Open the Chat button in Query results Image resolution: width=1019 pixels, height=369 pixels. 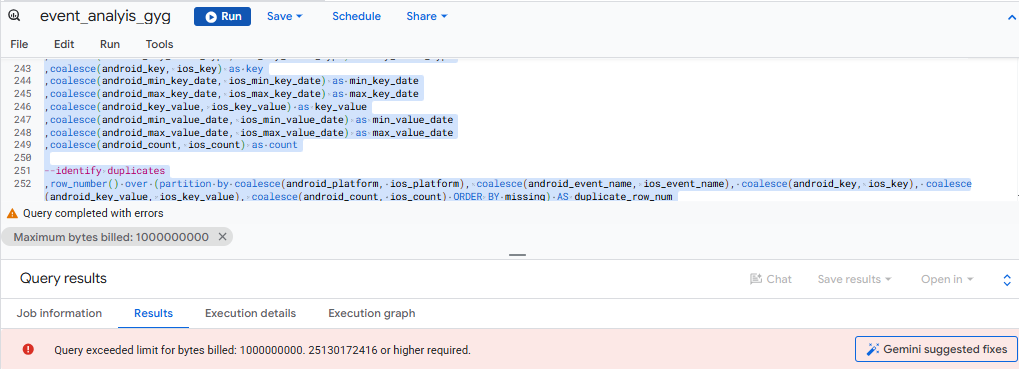(771, 279)
